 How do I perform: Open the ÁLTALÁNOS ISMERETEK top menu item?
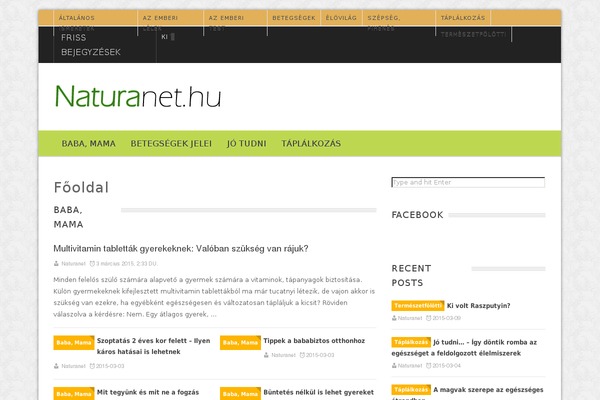tap(77, 23)
